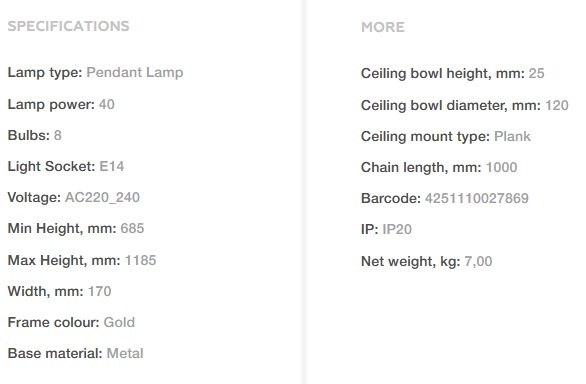Click the Bulbs count 8
The height and width of the screenshot is (384, 586).
pos(58,135)
